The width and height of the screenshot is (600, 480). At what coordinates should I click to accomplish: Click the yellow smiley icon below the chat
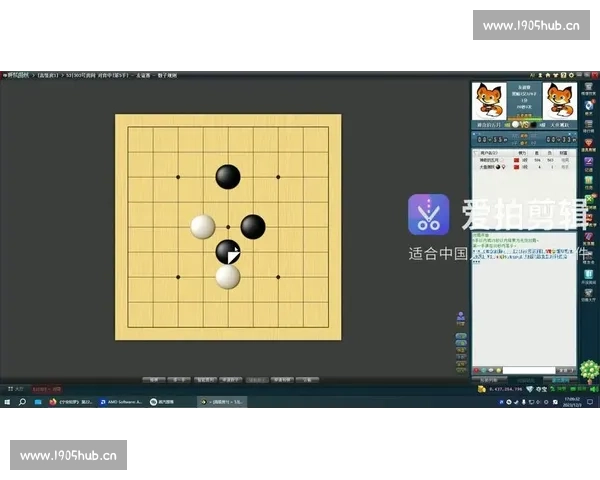click(x=499, y=370)
